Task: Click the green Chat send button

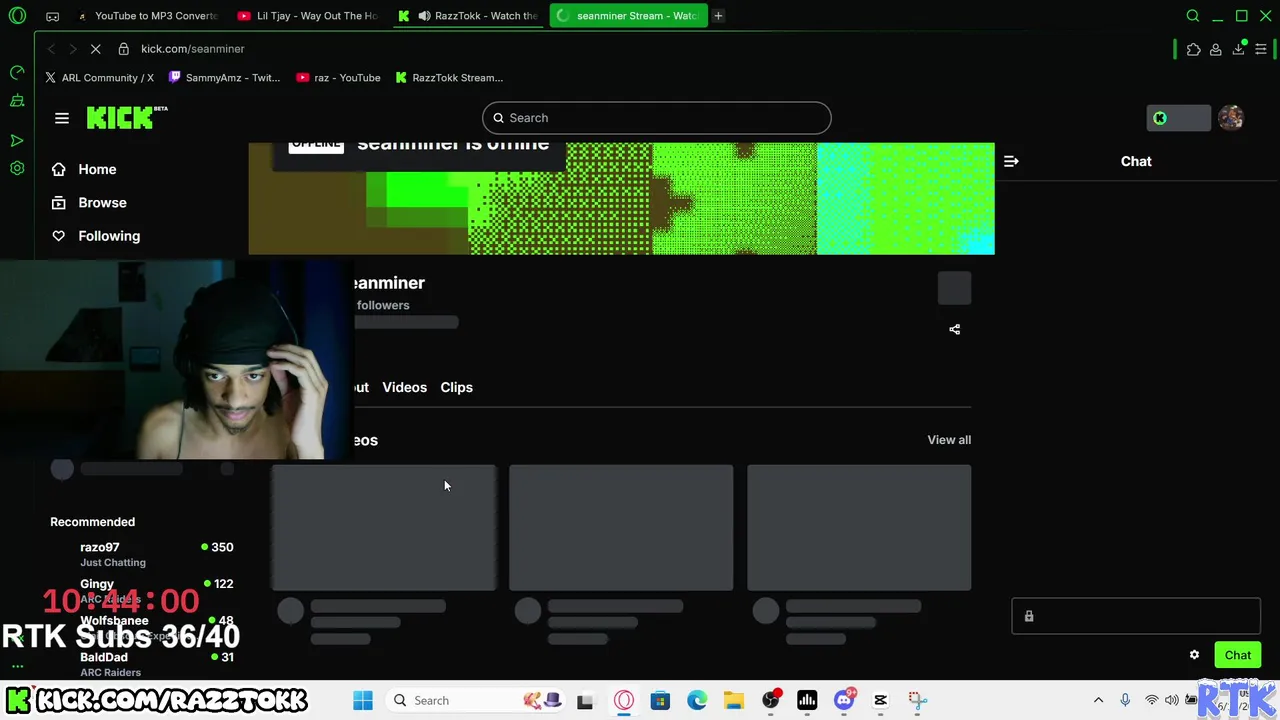Action: pyautogui.click(x=1238, y=655)
